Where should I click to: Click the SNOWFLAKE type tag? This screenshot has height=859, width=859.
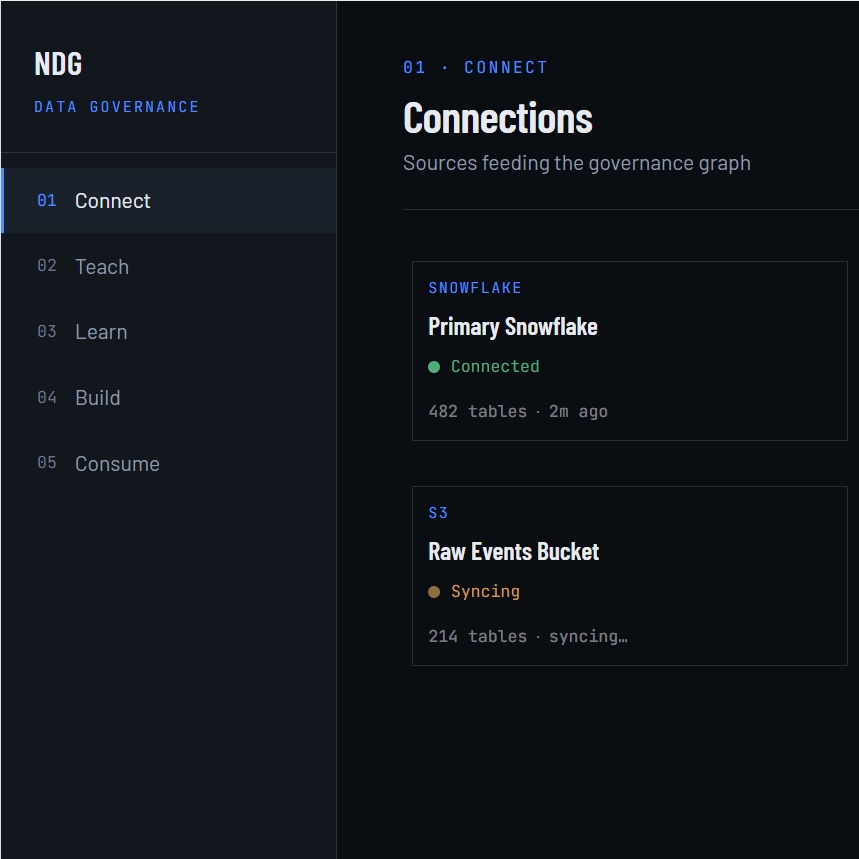point(475,288)
